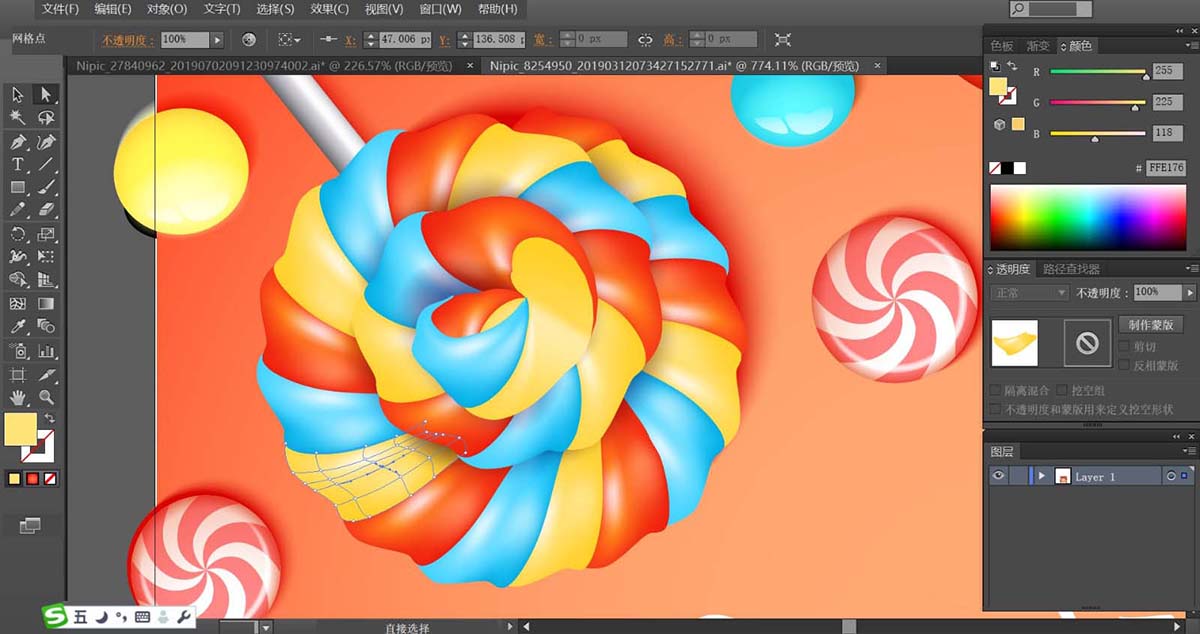Select the Gradient tool
This screenshot has height=634, width=1200.
[45, 303]
